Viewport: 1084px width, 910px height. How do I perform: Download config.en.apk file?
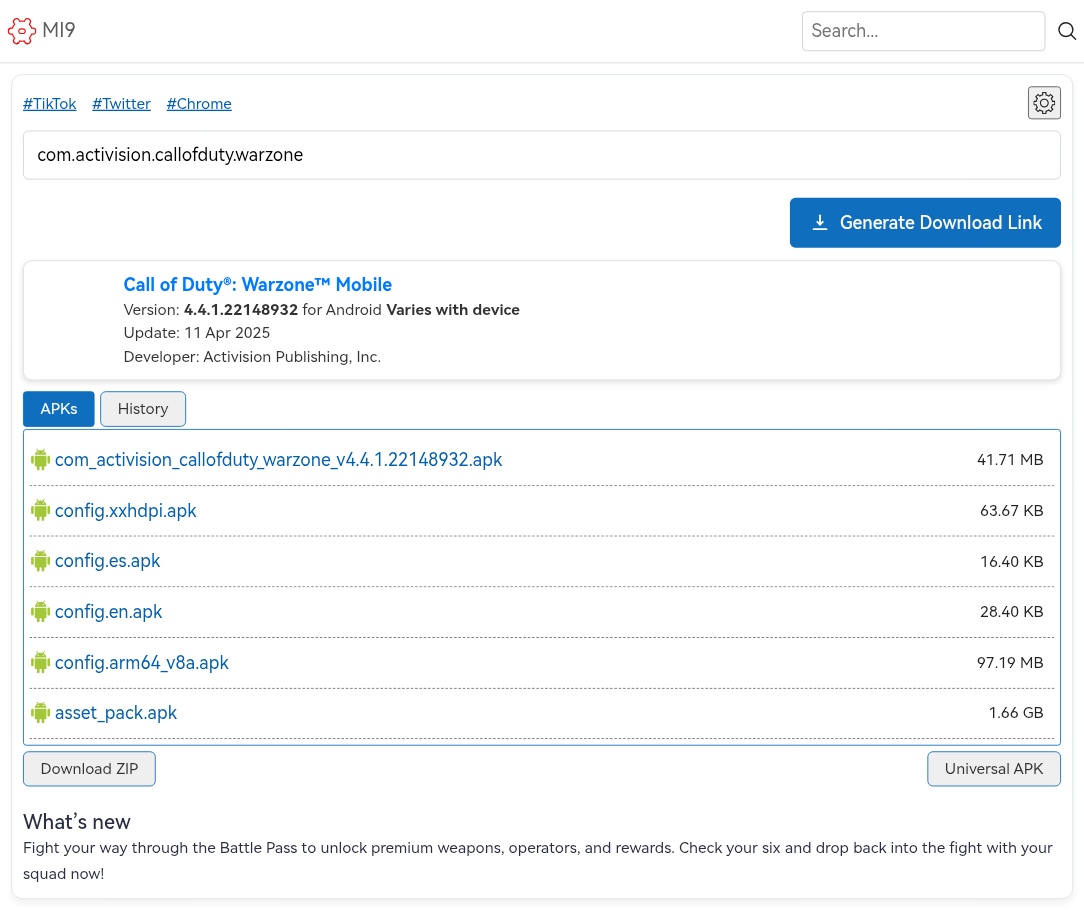(x=109, y=611)
